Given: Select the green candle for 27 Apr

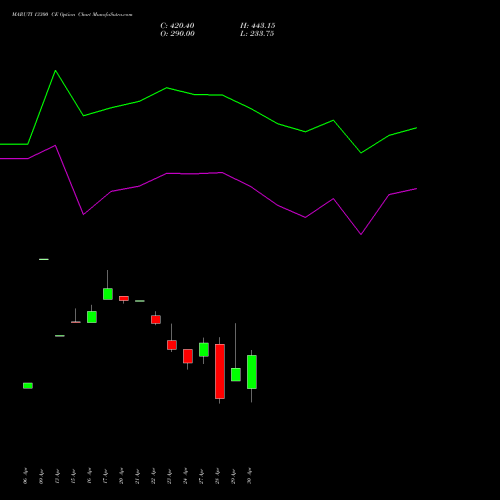Looking at the screenshot, I should 204,350.
